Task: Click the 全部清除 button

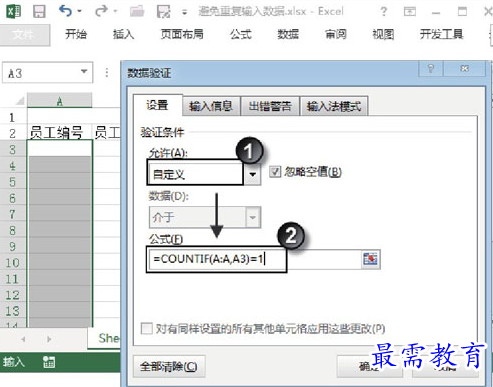Action: 169,367
